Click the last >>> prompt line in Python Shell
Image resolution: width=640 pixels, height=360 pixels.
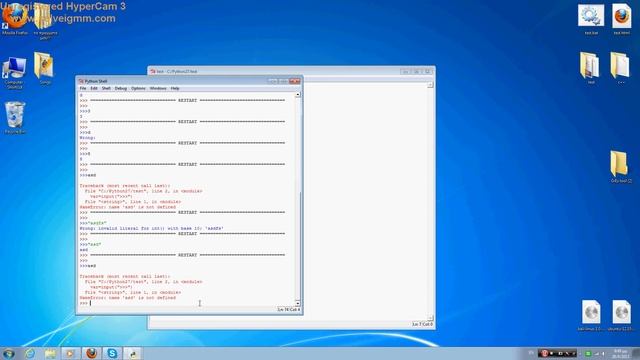[85, 303]
